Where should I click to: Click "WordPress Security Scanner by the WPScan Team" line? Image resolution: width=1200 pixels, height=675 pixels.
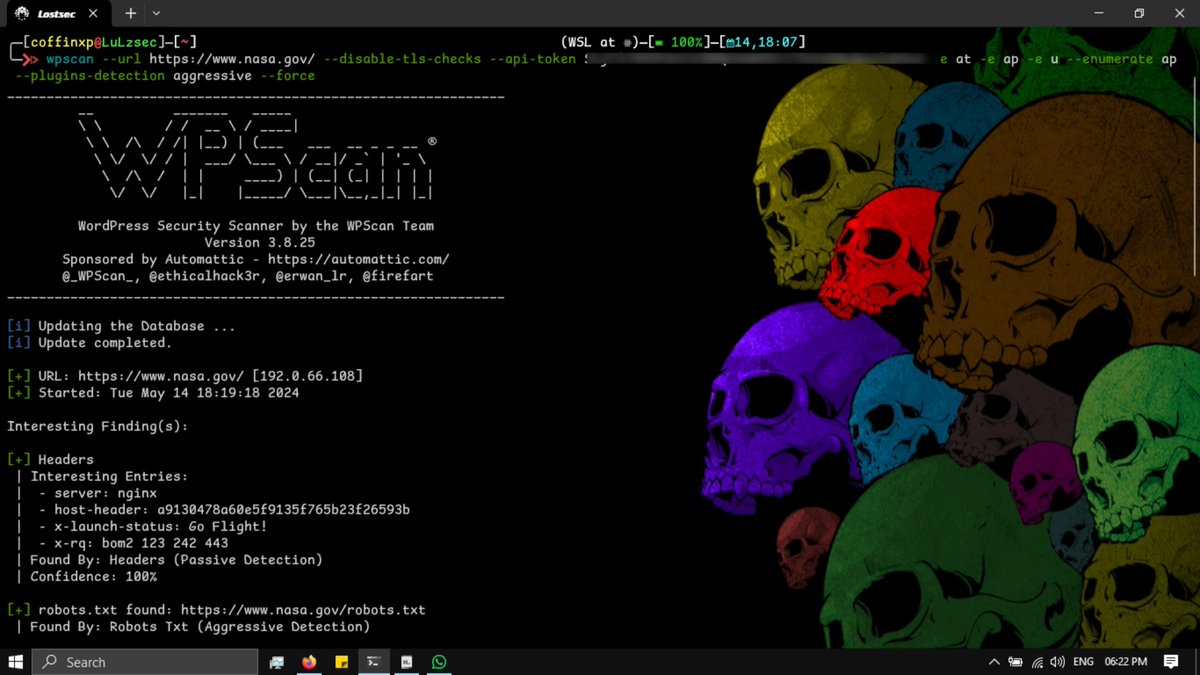point(256,226)
